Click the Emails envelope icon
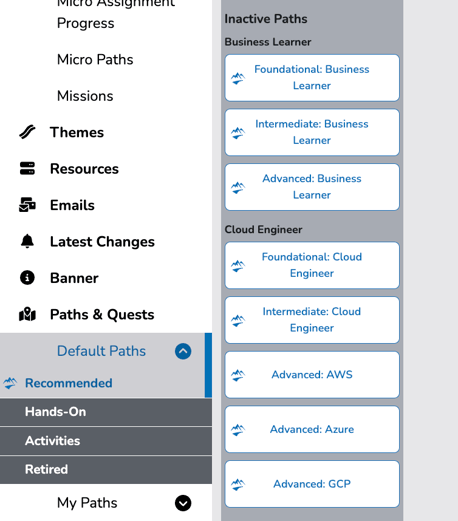This screenshot has height=521, width=458. [x=27, y=205]
